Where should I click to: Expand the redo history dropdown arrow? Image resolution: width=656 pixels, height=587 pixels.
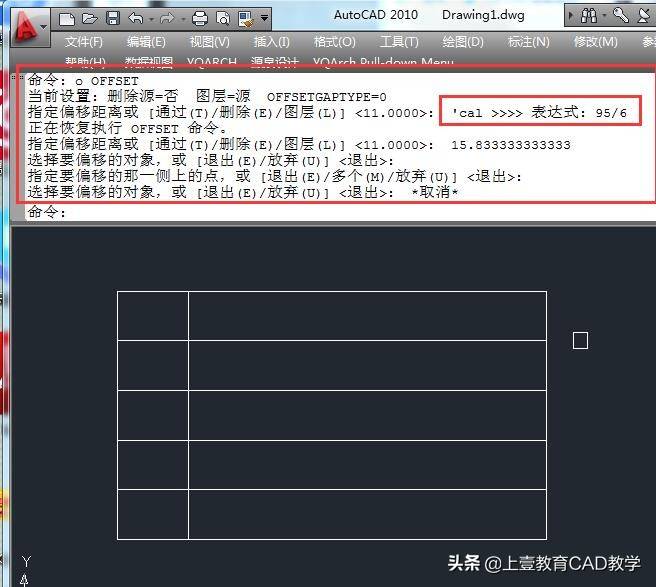(x=183, y=19)
